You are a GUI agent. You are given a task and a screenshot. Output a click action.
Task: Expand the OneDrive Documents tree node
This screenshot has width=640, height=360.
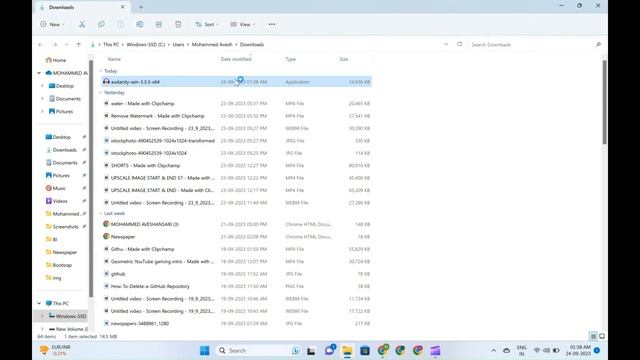(x=42, y=99)
